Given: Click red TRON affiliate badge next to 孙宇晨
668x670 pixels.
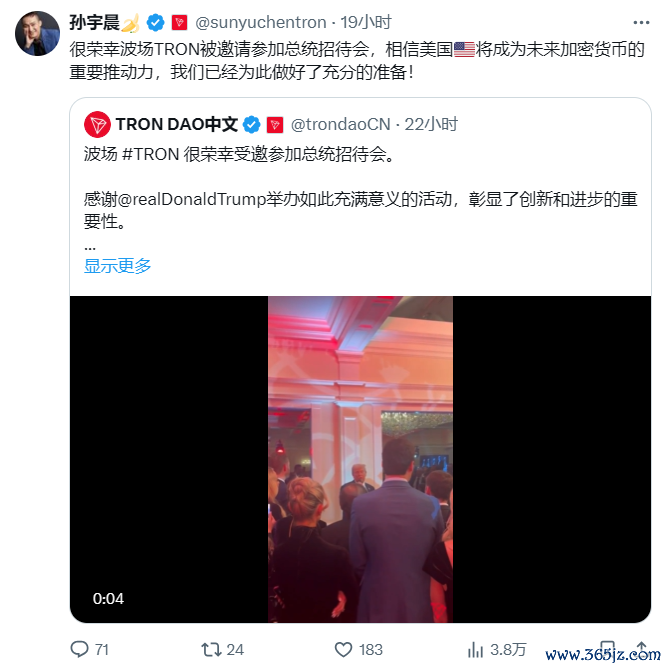Looking at the screenshot, I should 180,22.
